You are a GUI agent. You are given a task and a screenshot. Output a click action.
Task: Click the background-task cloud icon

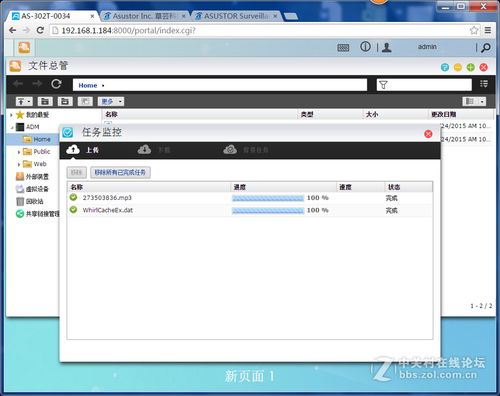(230, 150)
